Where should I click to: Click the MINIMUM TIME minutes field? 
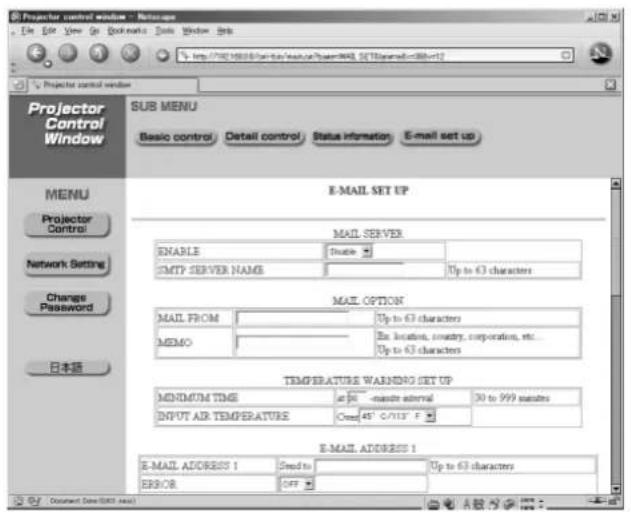click(x=357, y=398)
